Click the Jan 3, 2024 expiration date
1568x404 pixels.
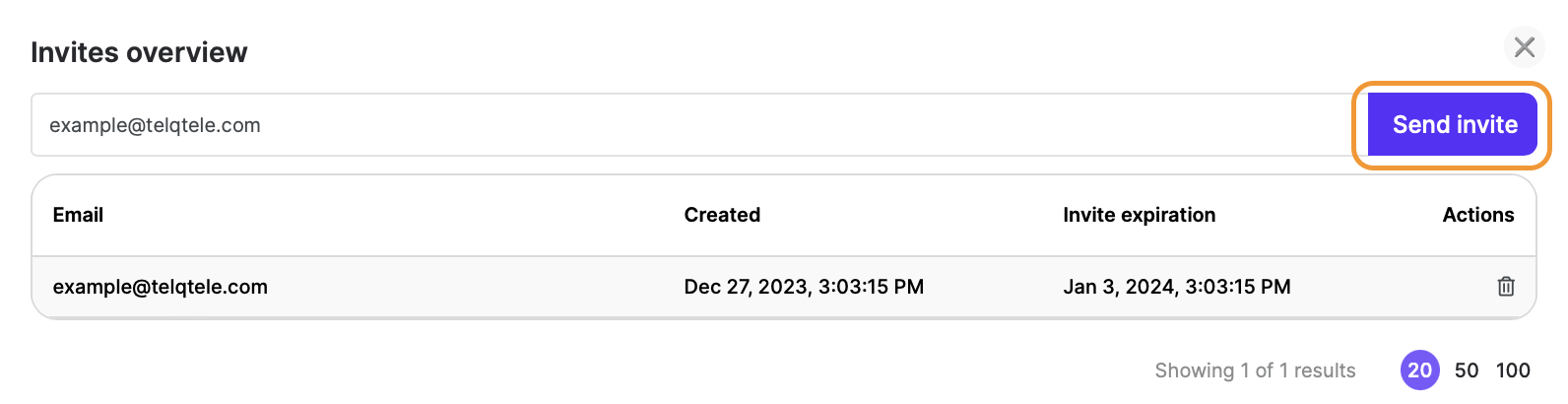tap(1119, 287)
